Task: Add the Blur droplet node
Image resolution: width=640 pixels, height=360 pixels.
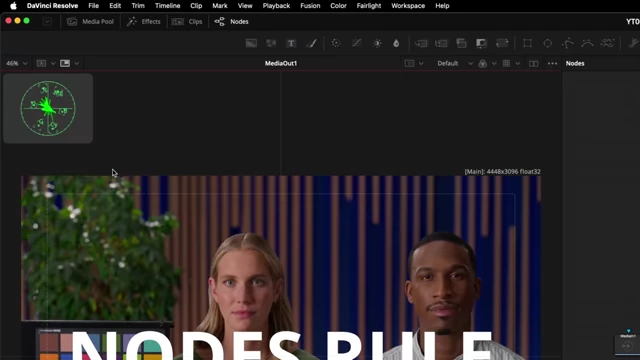Action: point(396,43)
